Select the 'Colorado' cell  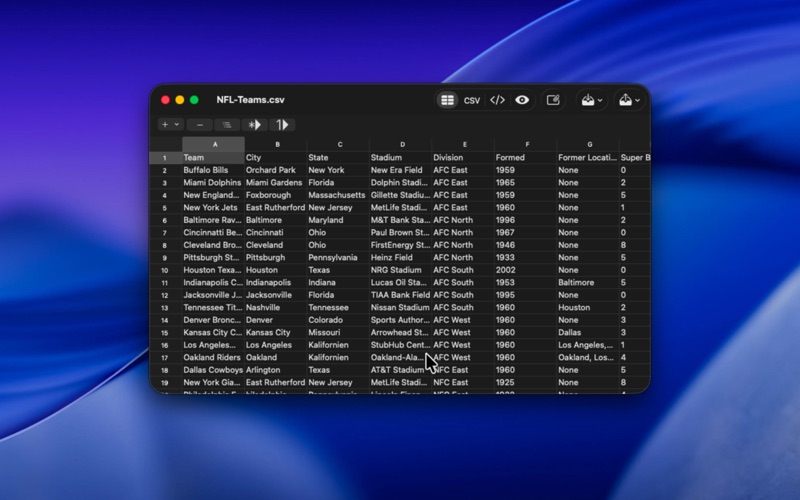pyautogui.click(x=339, y=320)
